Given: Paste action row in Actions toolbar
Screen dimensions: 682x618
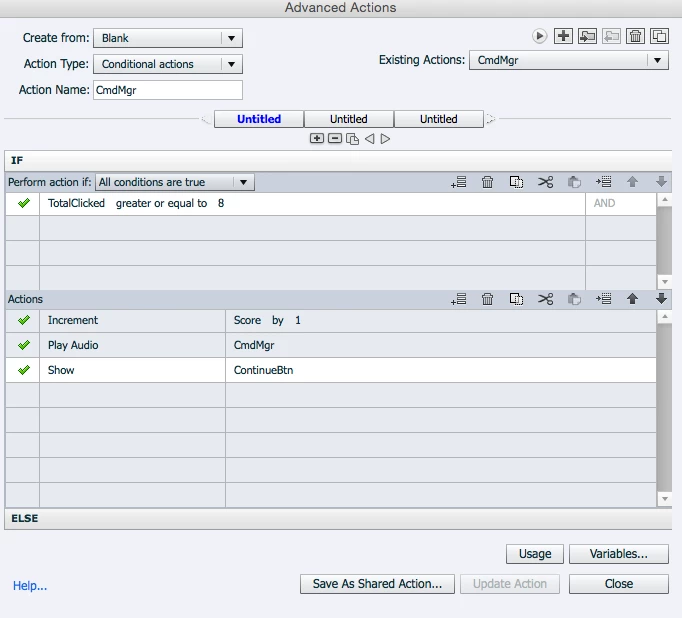Looking at the screenshot, I should [574, 299].
